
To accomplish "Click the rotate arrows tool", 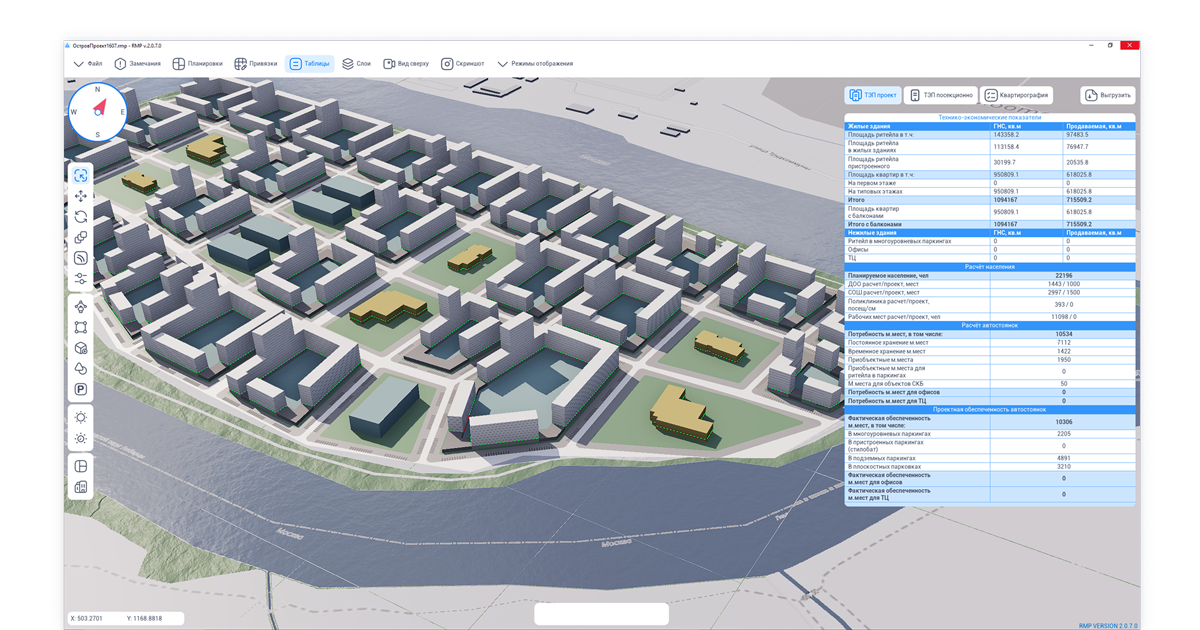I will coord(81,216).
